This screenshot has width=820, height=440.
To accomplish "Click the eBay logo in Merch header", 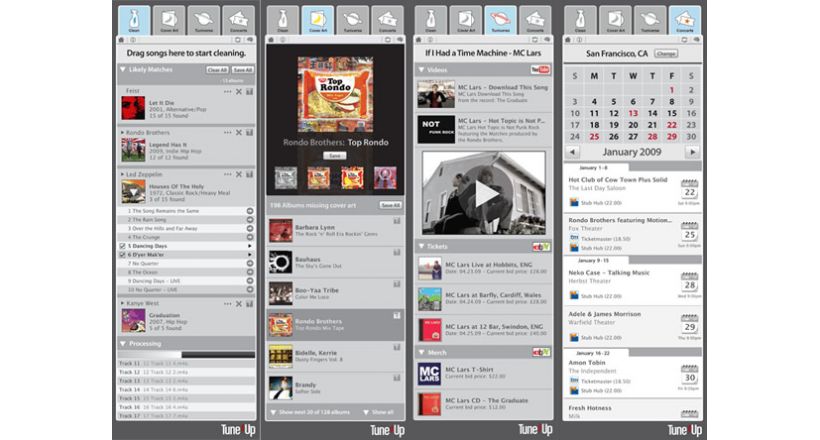I will coord(541,353).
